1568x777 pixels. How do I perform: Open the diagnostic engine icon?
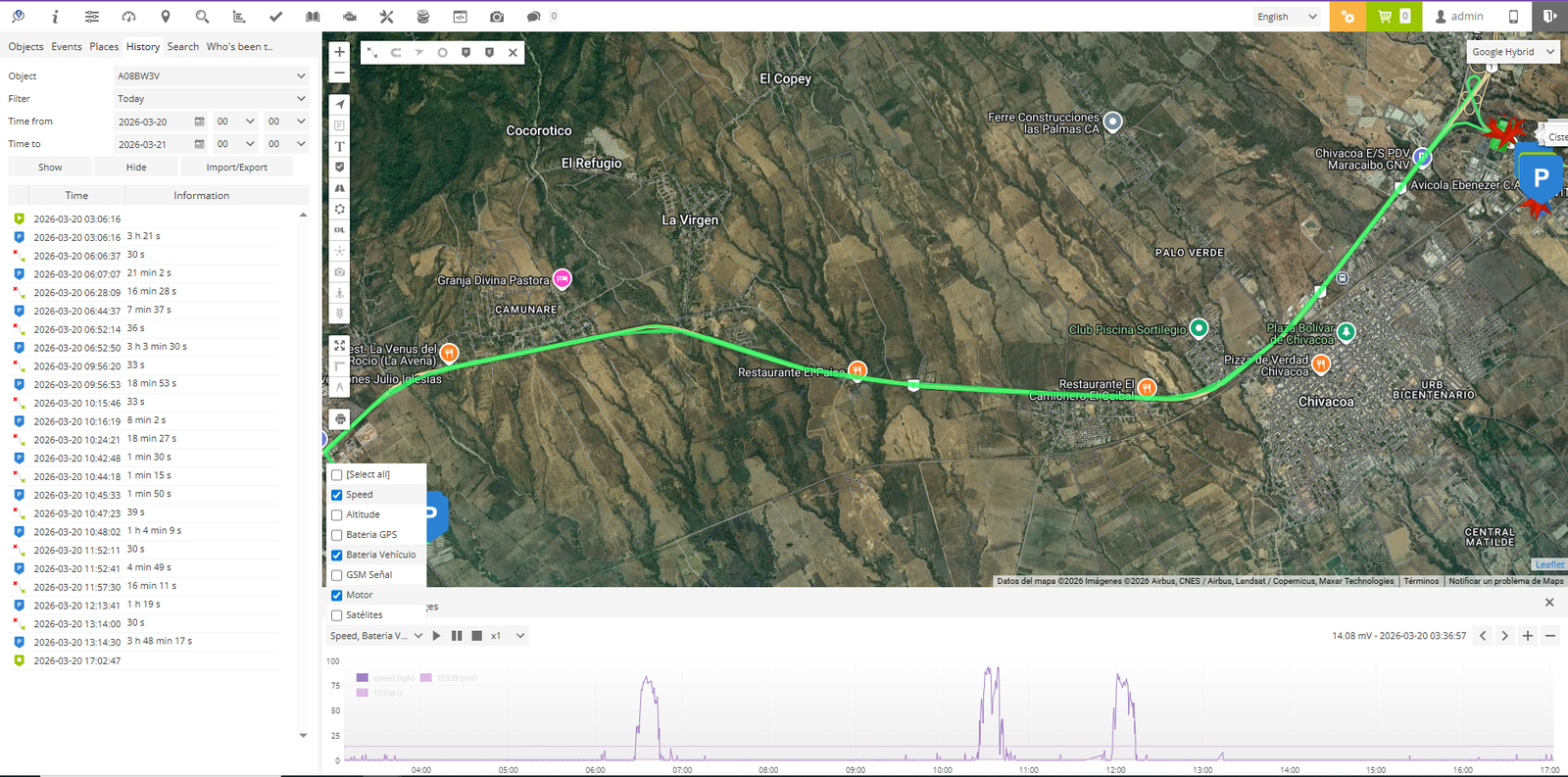click(350, 17)
